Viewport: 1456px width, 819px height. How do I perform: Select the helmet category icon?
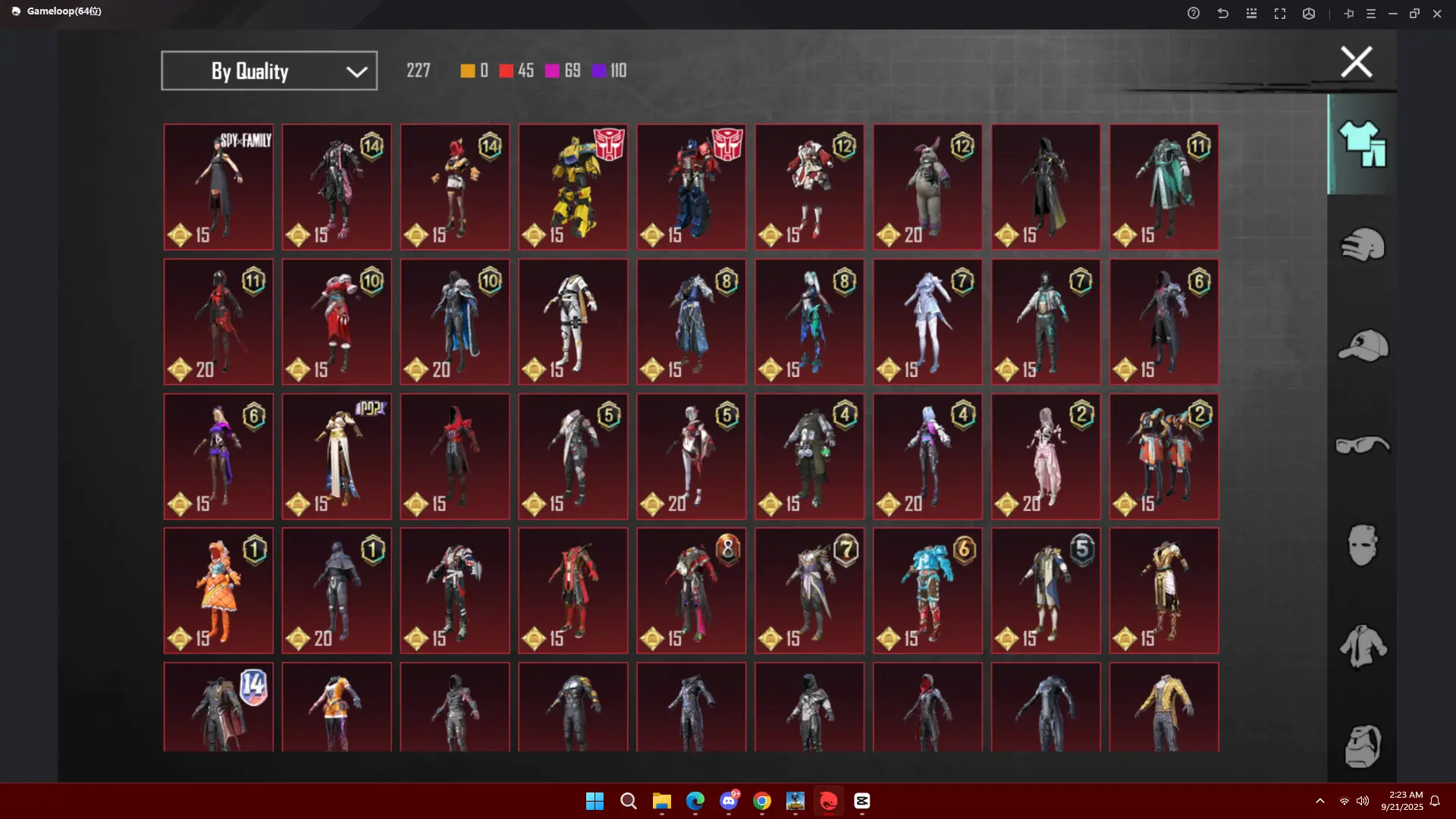[1362, 244]
